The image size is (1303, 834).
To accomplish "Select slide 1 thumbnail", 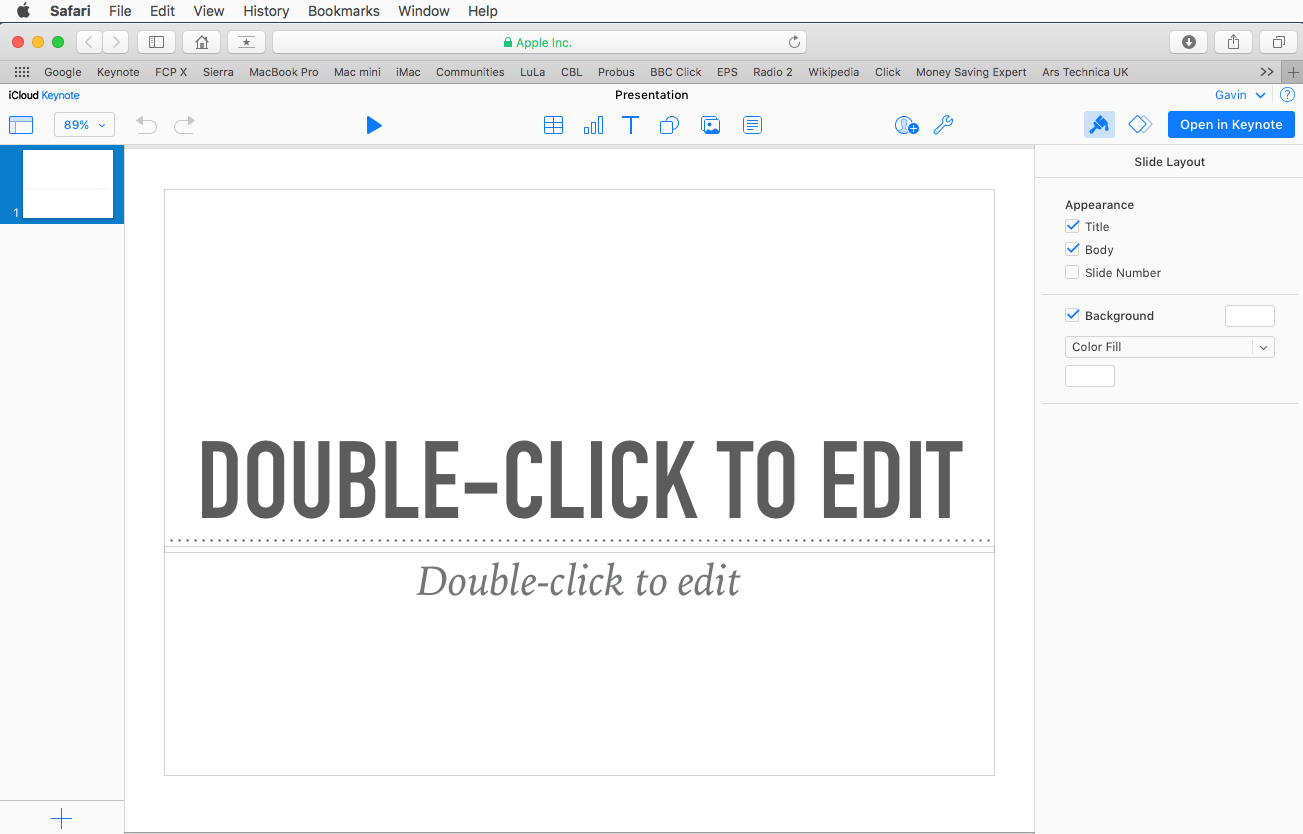I will 68,184.
